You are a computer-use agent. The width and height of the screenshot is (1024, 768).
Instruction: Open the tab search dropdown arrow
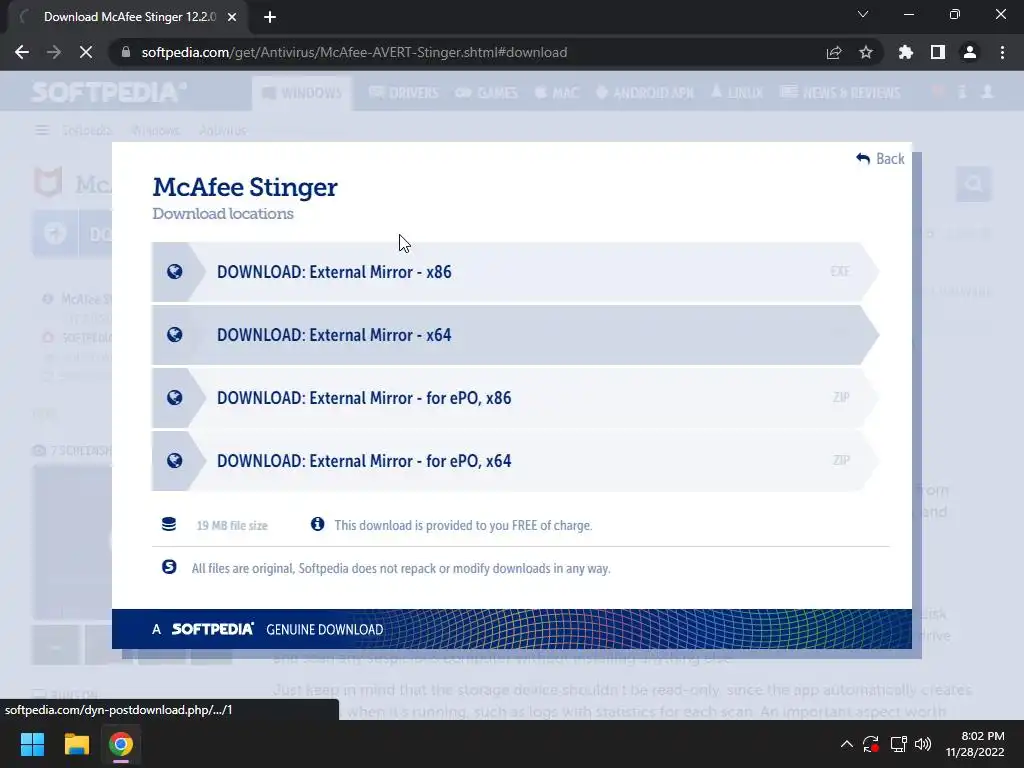click(863, 14)
